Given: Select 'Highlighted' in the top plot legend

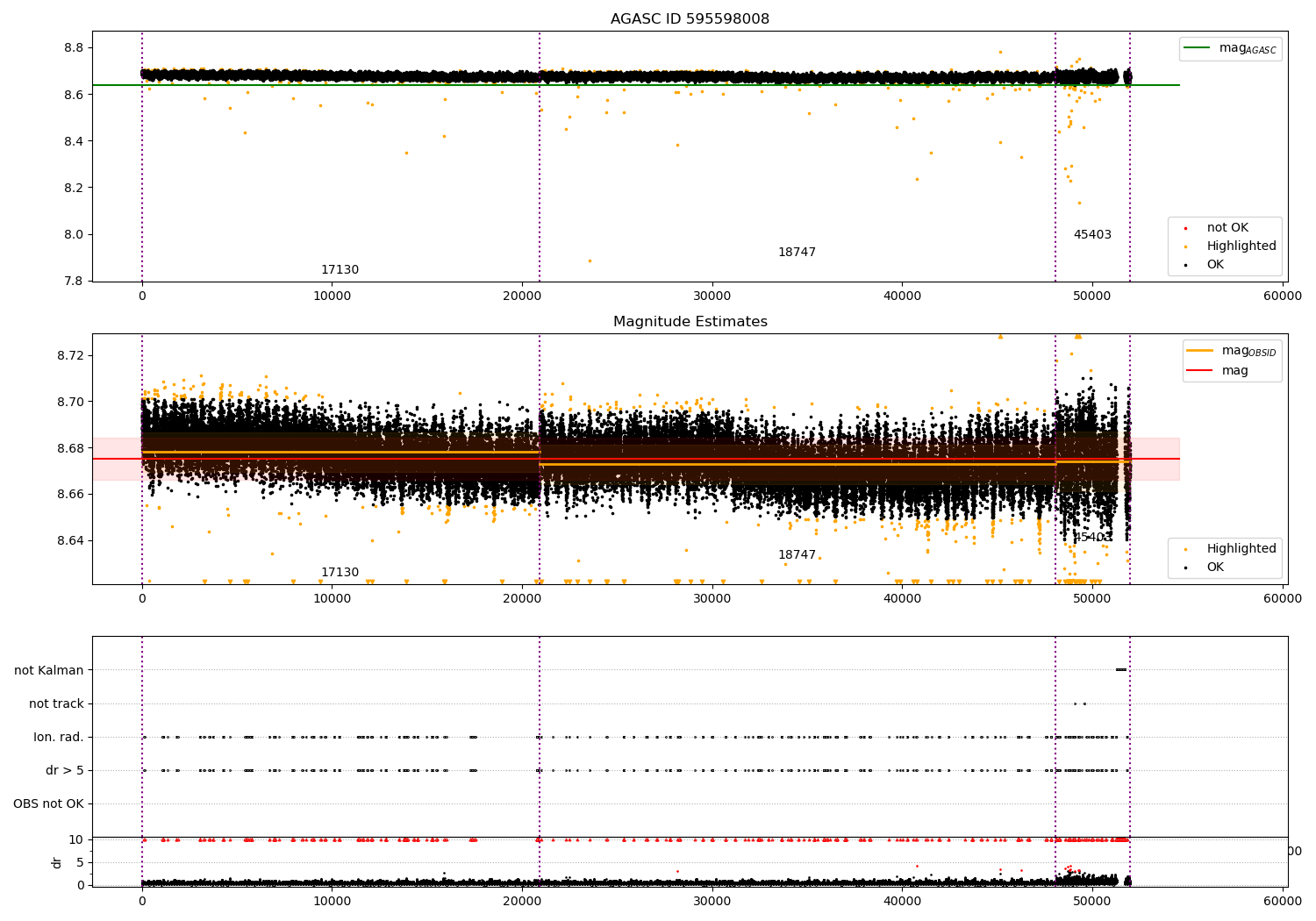Looking at the screenshot, I should (1241, 246).
